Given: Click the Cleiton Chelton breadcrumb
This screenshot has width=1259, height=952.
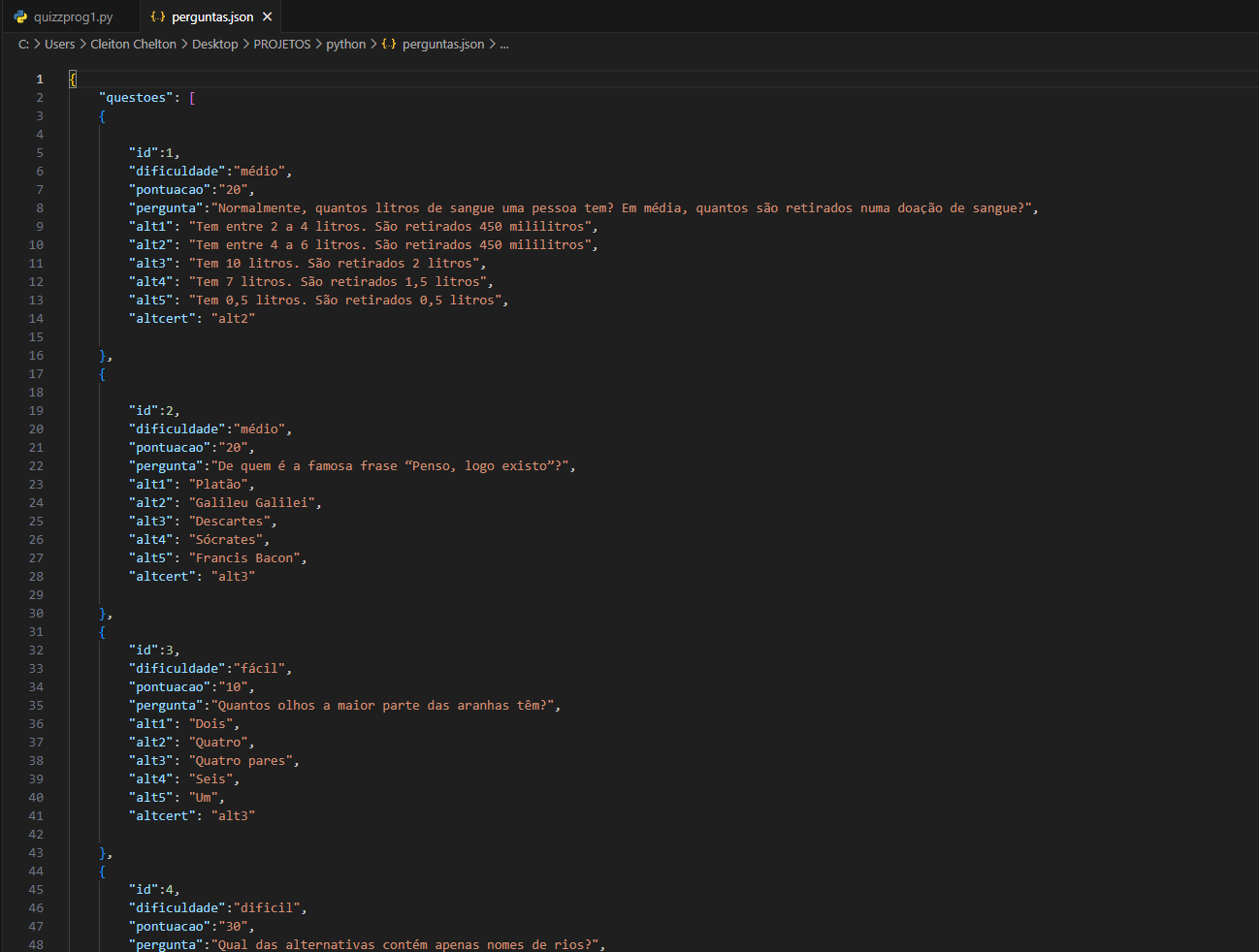Looking at the screenshot, I should [x=133, y=45].
